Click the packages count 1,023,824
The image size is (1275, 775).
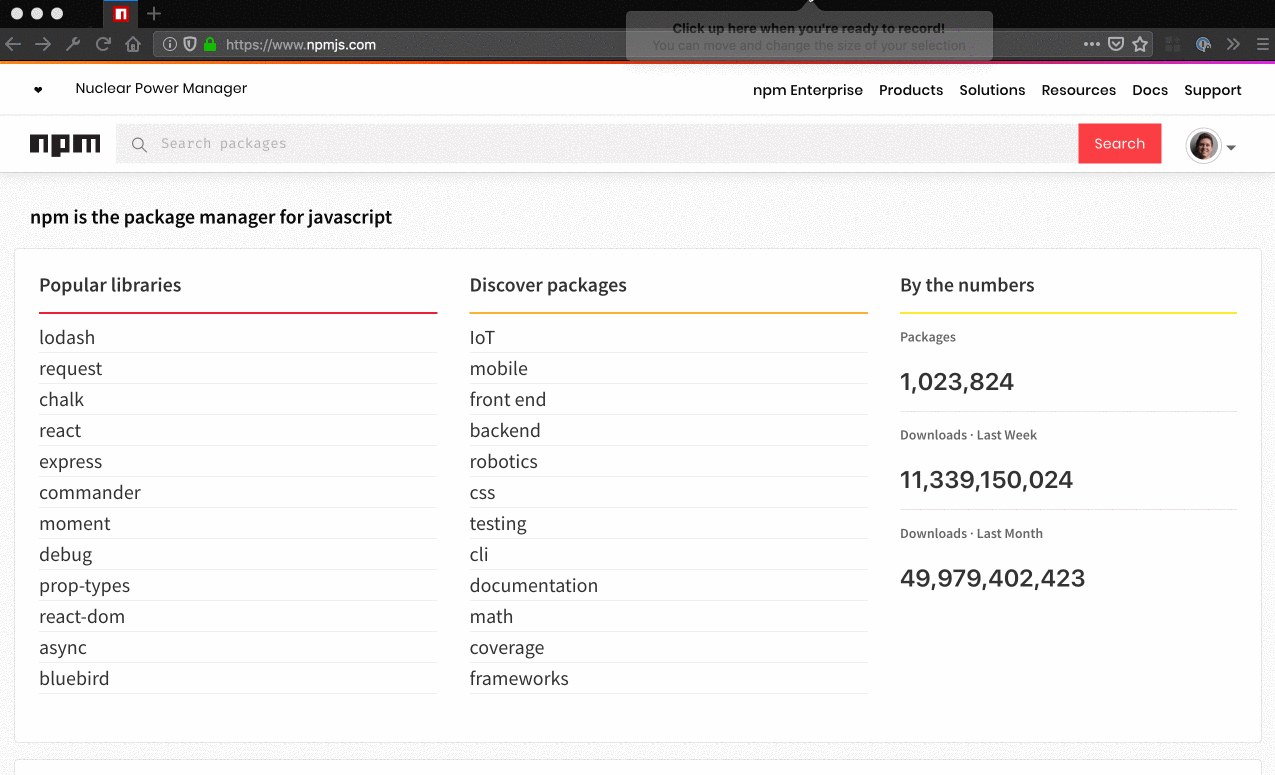click(x=957, y=382)
